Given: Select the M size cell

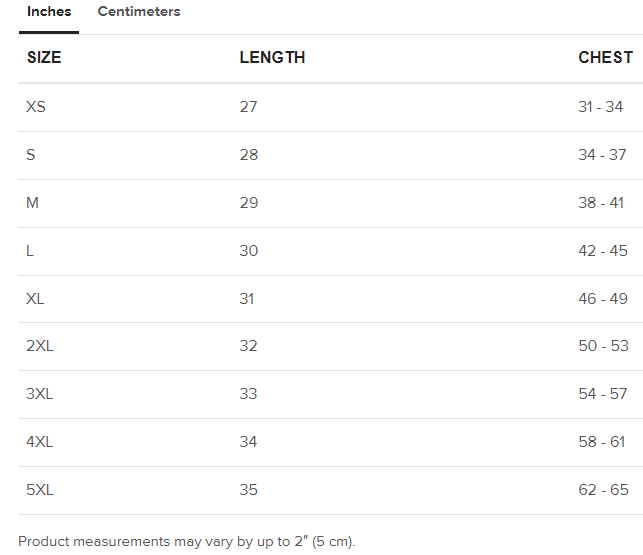Looking at the screenshot, I should [33, 203].
